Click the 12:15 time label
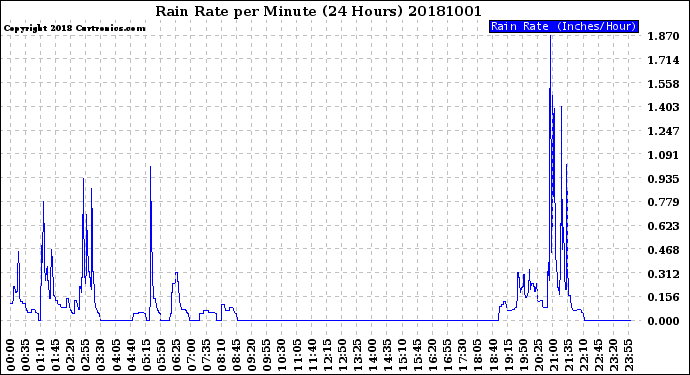Screen dimensions: 690x375 click(x=327, y=355)
